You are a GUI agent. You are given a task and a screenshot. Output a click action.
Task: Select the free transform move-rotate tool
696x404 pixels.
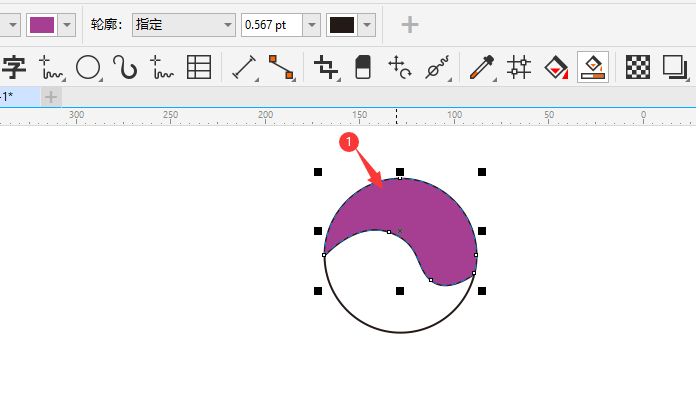pos(399,67)
